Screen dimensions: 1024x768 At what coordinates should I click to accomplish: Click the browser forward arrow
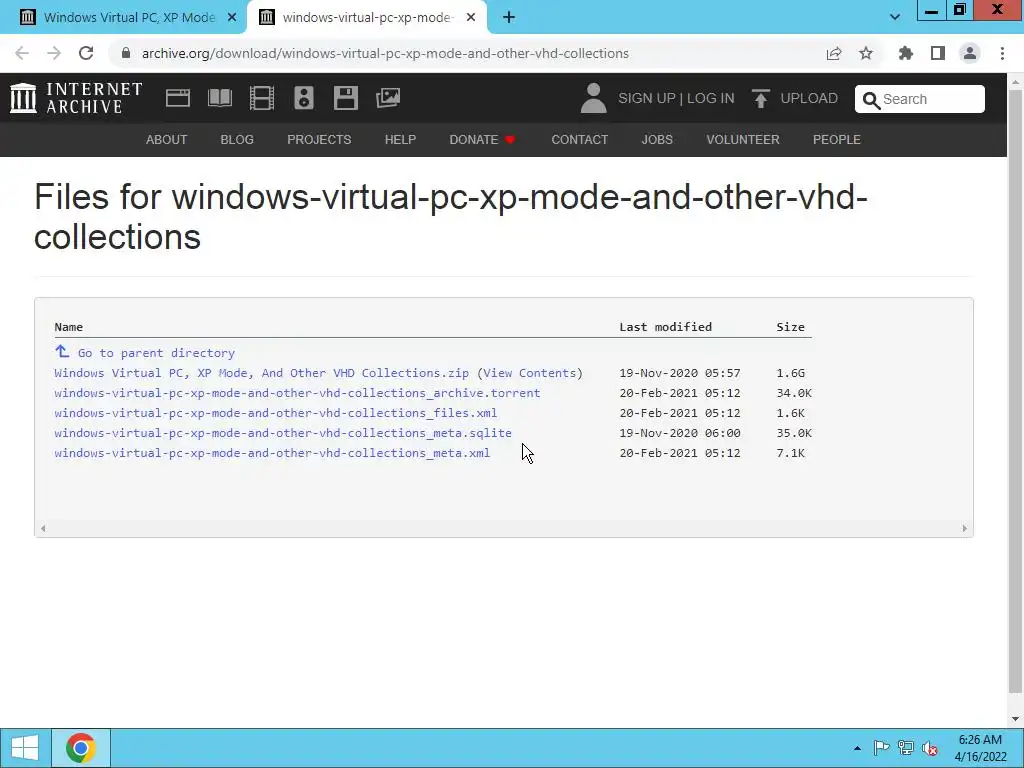coord(54,54)
